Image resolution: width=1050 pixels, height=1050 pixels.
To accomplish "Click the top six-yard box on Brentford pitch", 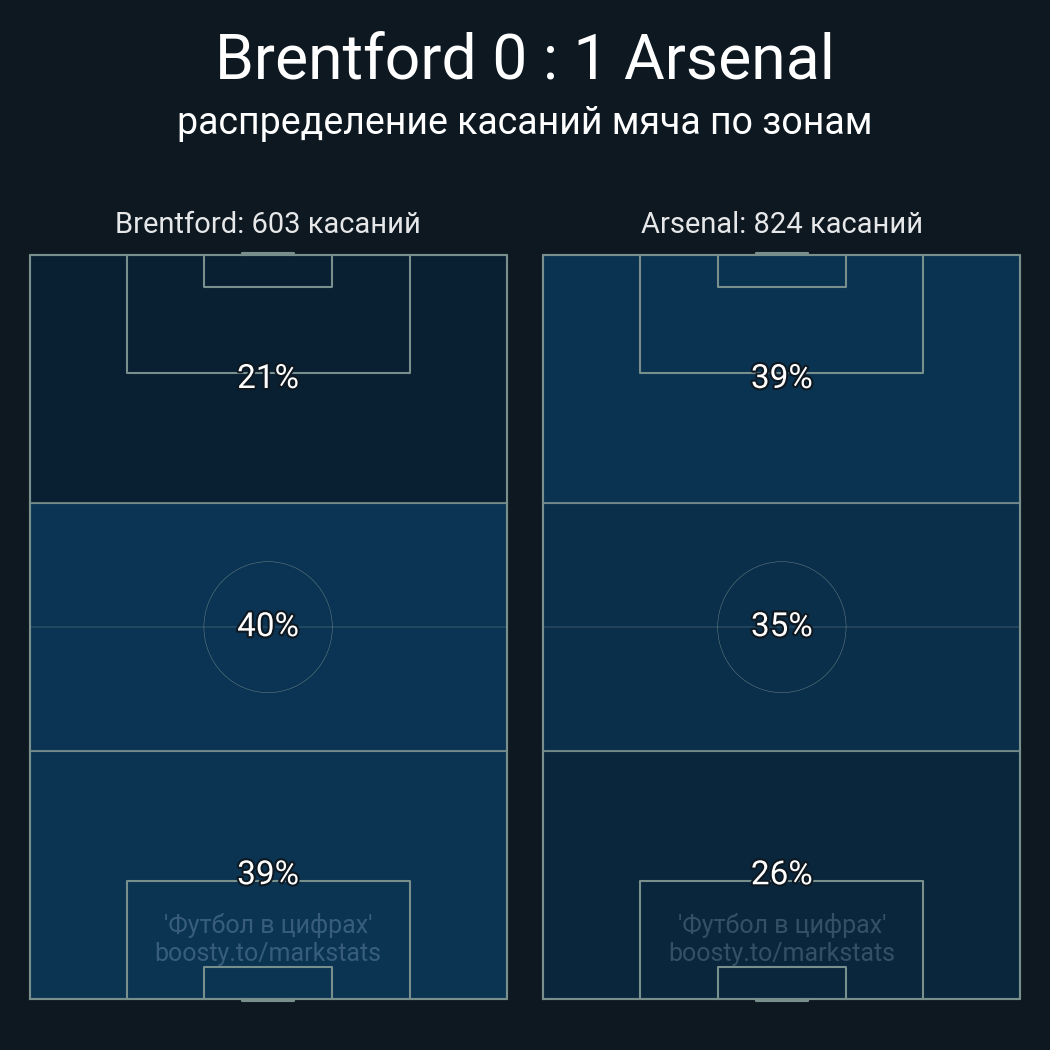I will tap(268, 271).
